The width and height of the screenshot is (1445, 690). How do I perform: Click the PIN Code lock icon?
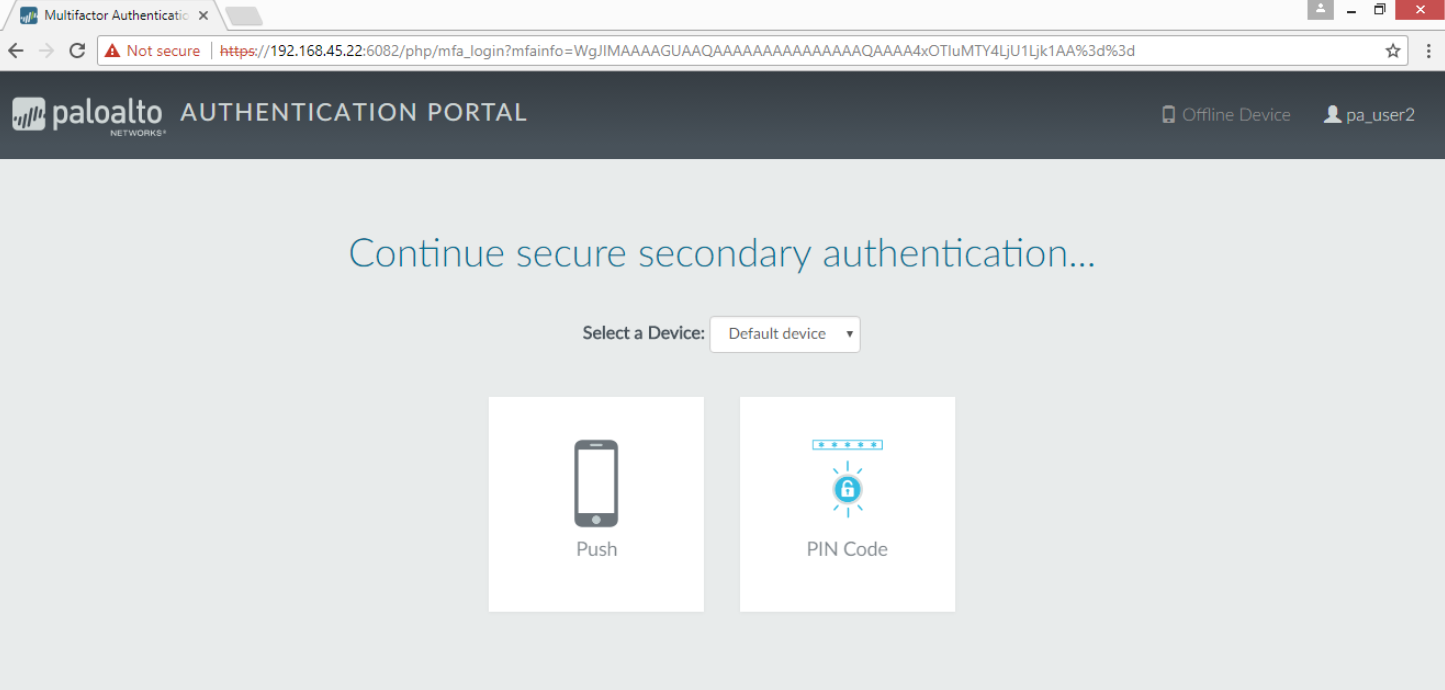coord(847,488)
